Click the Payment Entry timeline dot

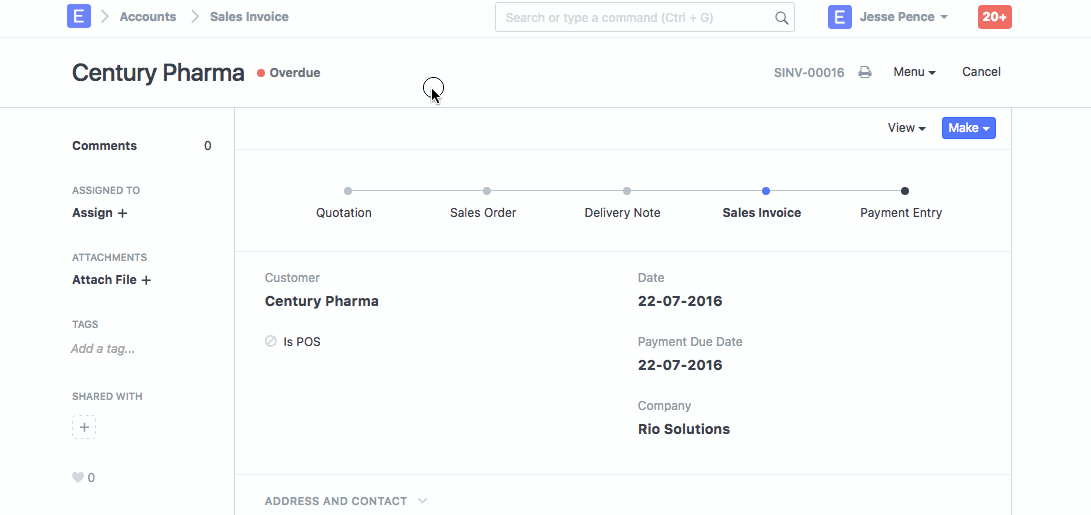904,191
